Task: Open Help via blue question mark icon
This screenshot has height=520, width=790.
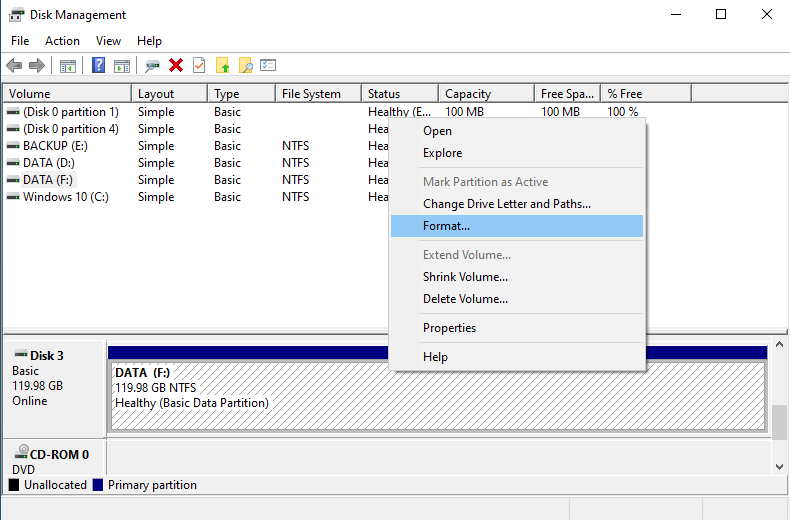Action: tap(99, 66)
